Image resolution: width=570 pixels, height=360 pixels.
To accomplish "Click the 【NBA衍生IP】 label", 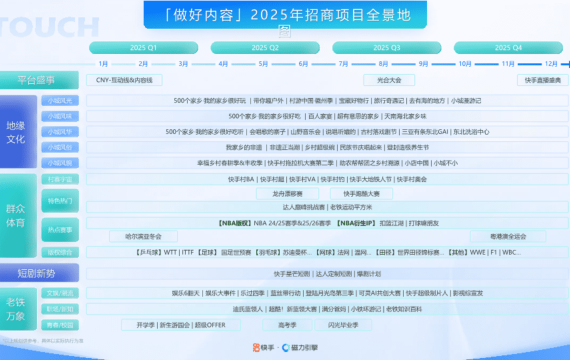I will [x=356, y=223].
